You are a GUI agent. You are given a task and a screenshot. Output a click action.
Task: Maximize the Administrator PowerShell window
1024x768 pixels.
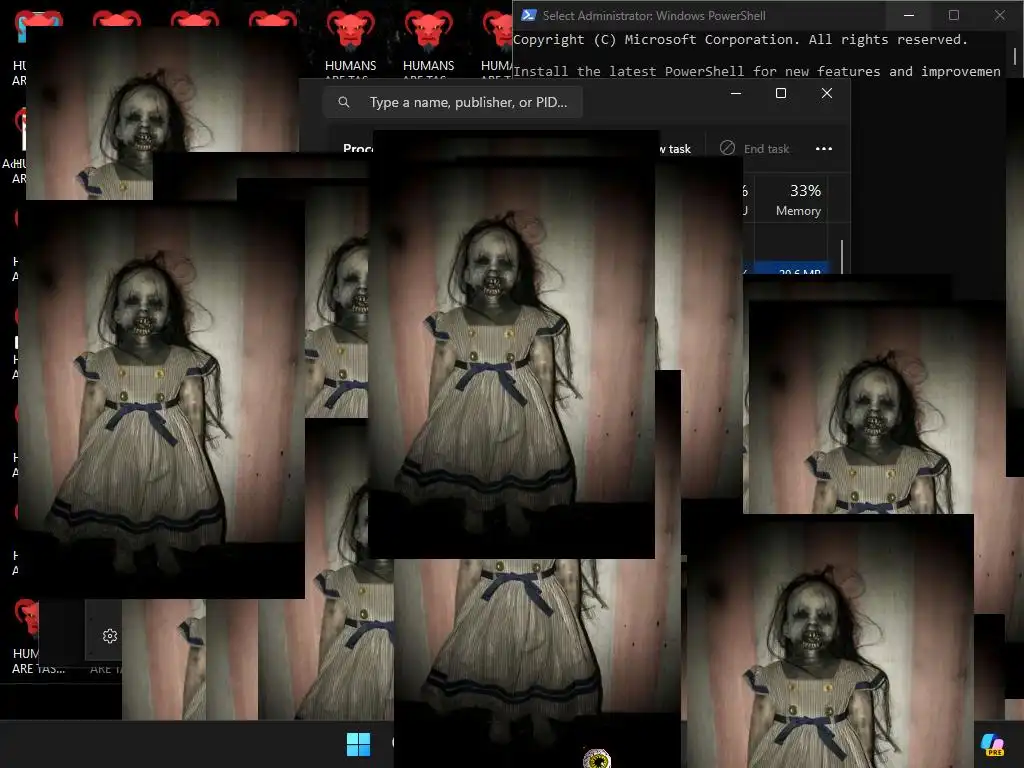click(953, 15)
